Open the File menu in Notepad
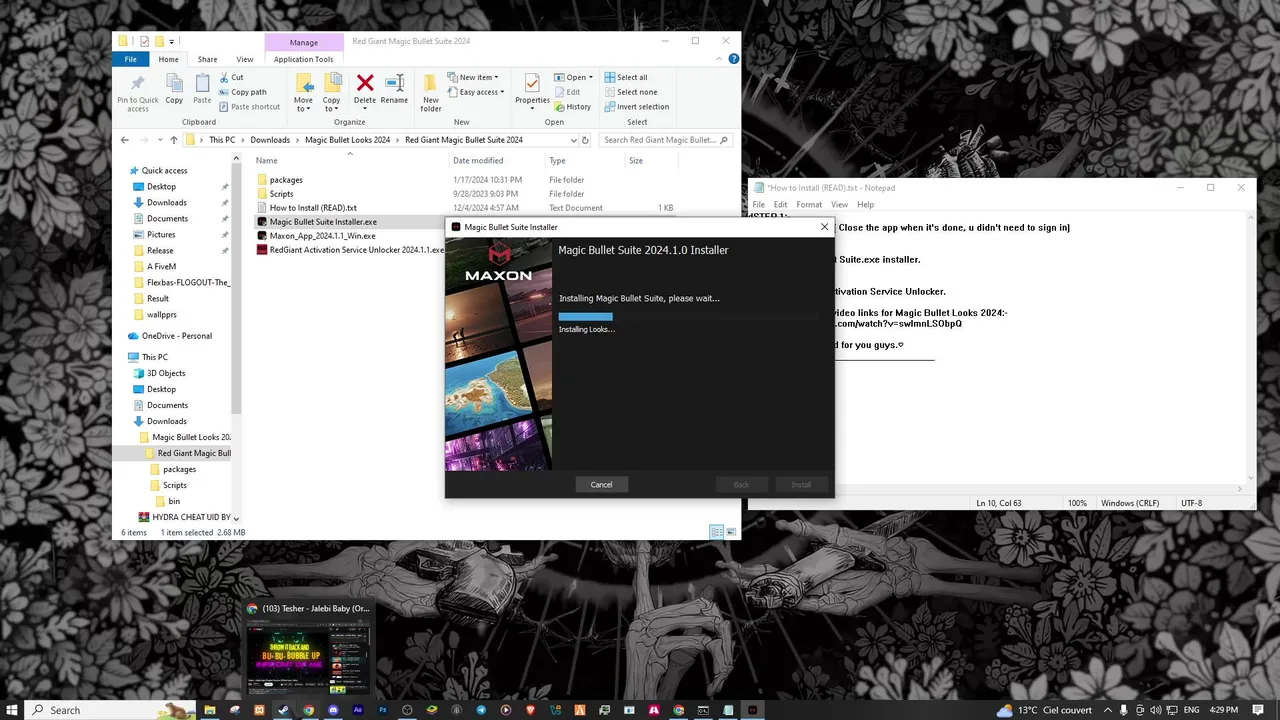This screenshot has height=720, width=1280. pyautogui.click(x=758, y=204)
